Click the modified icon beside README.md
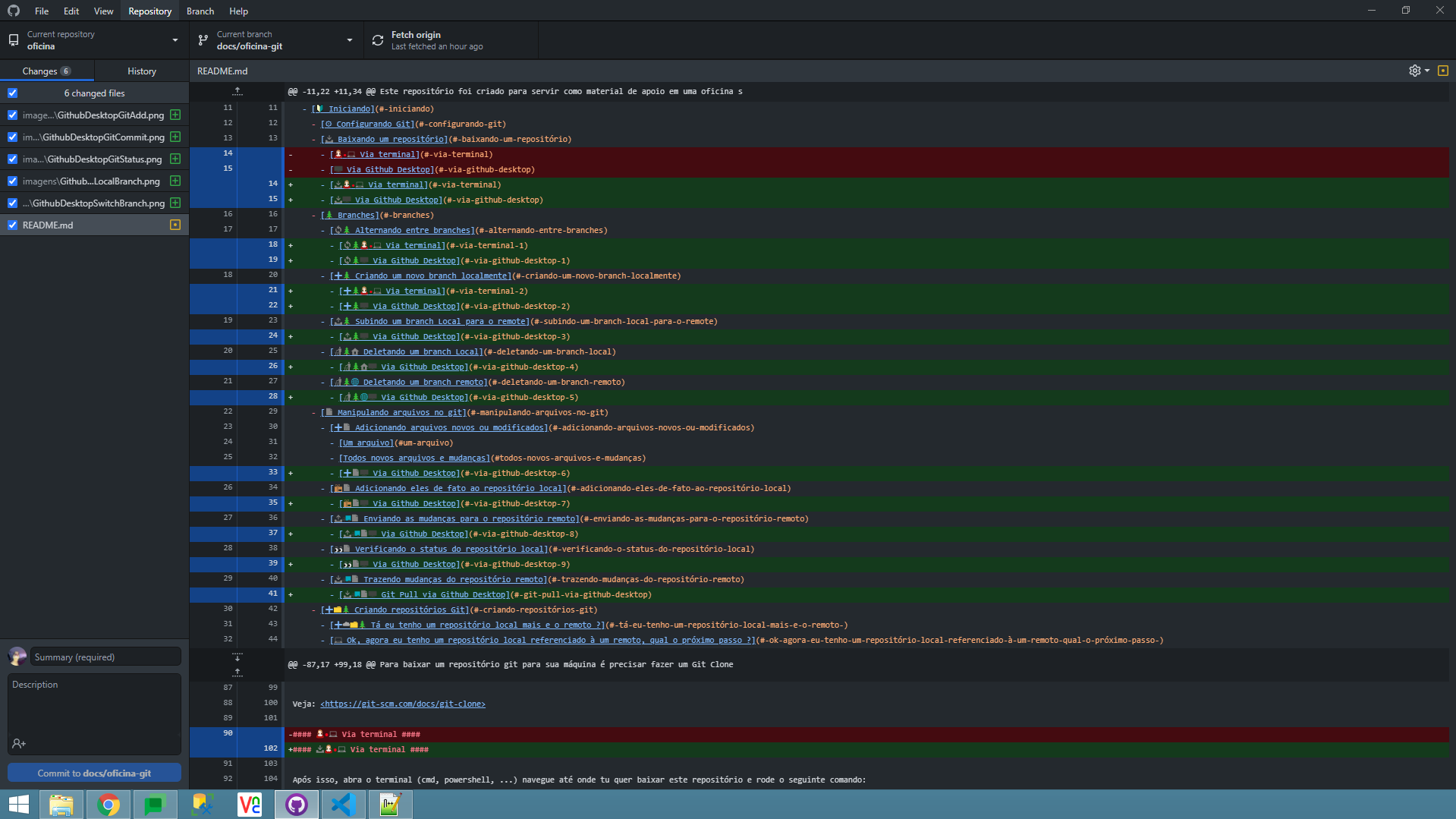 175,225
